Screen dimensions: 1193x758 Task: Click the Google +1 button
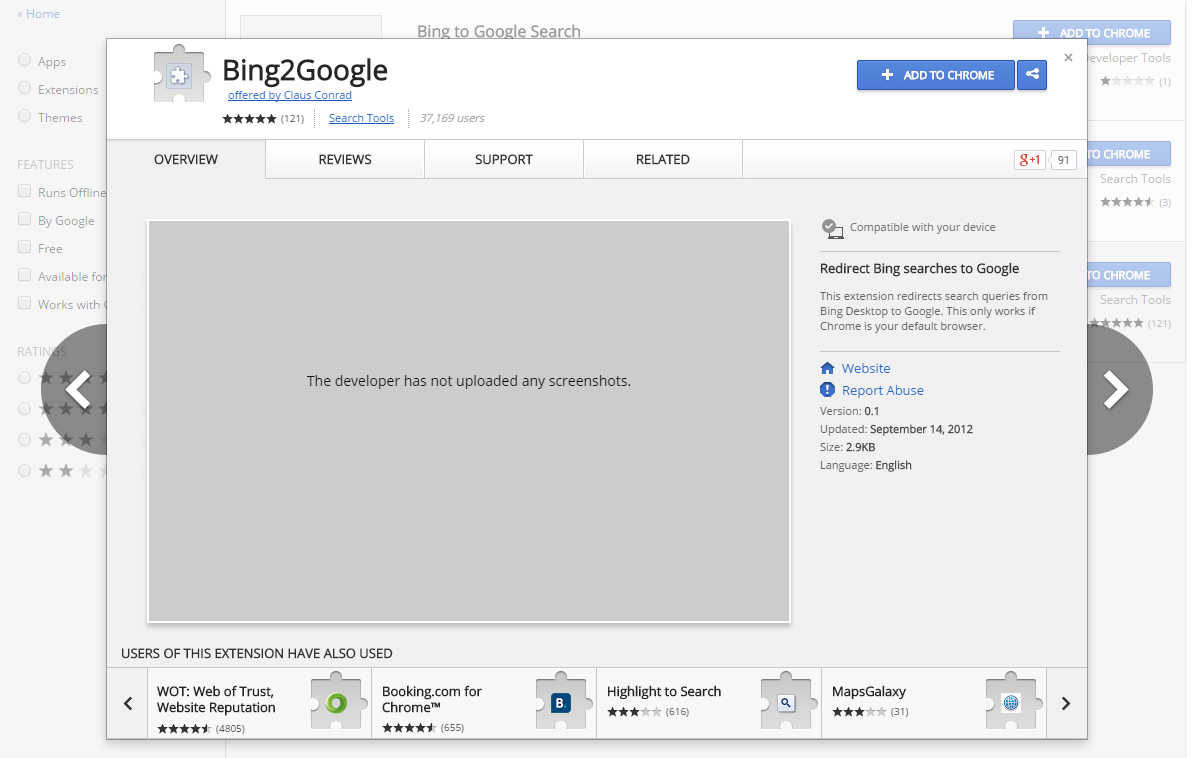[x=1029, y=160]
